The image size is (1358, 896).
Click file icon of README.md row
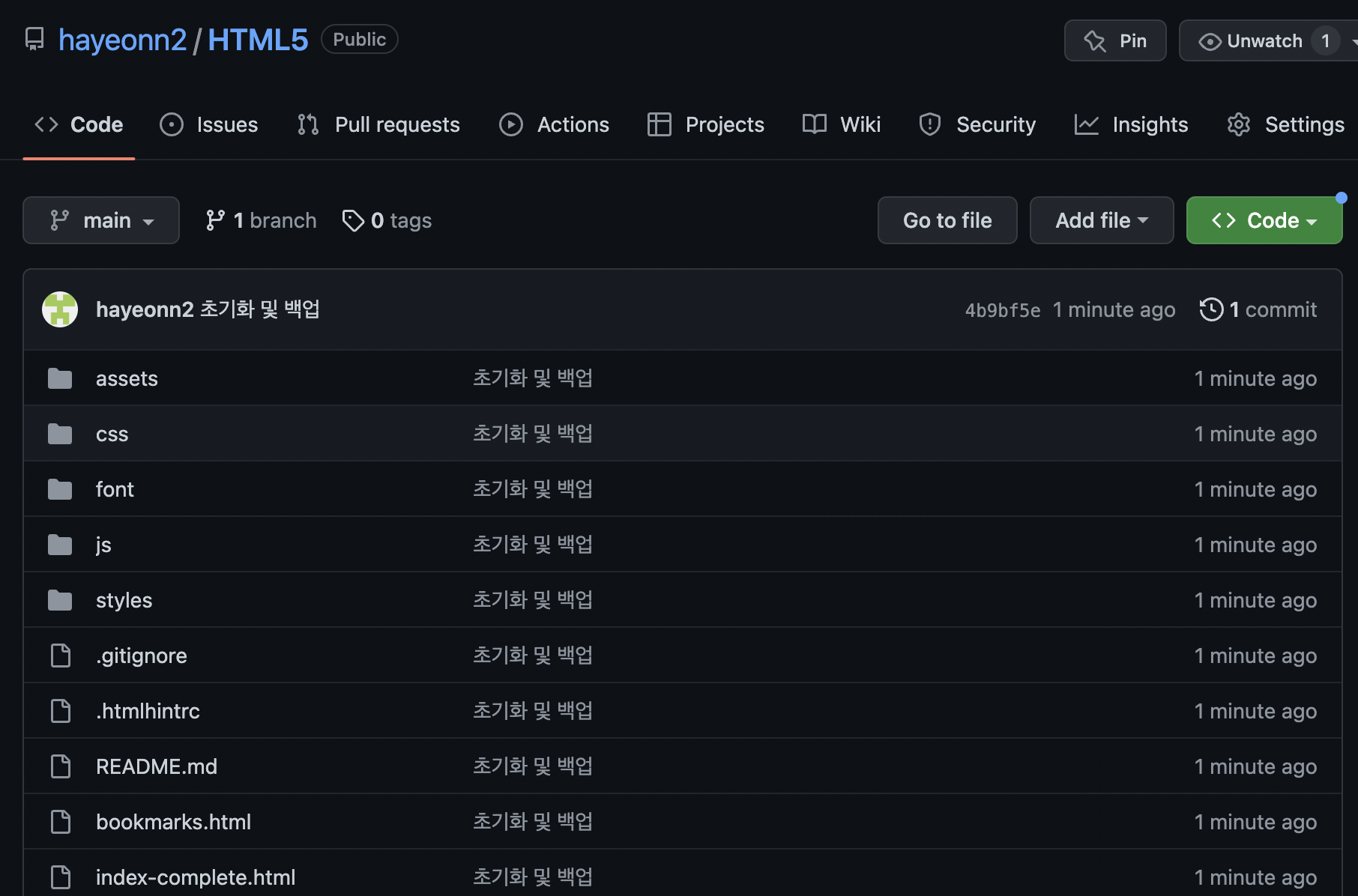point(61,766)
